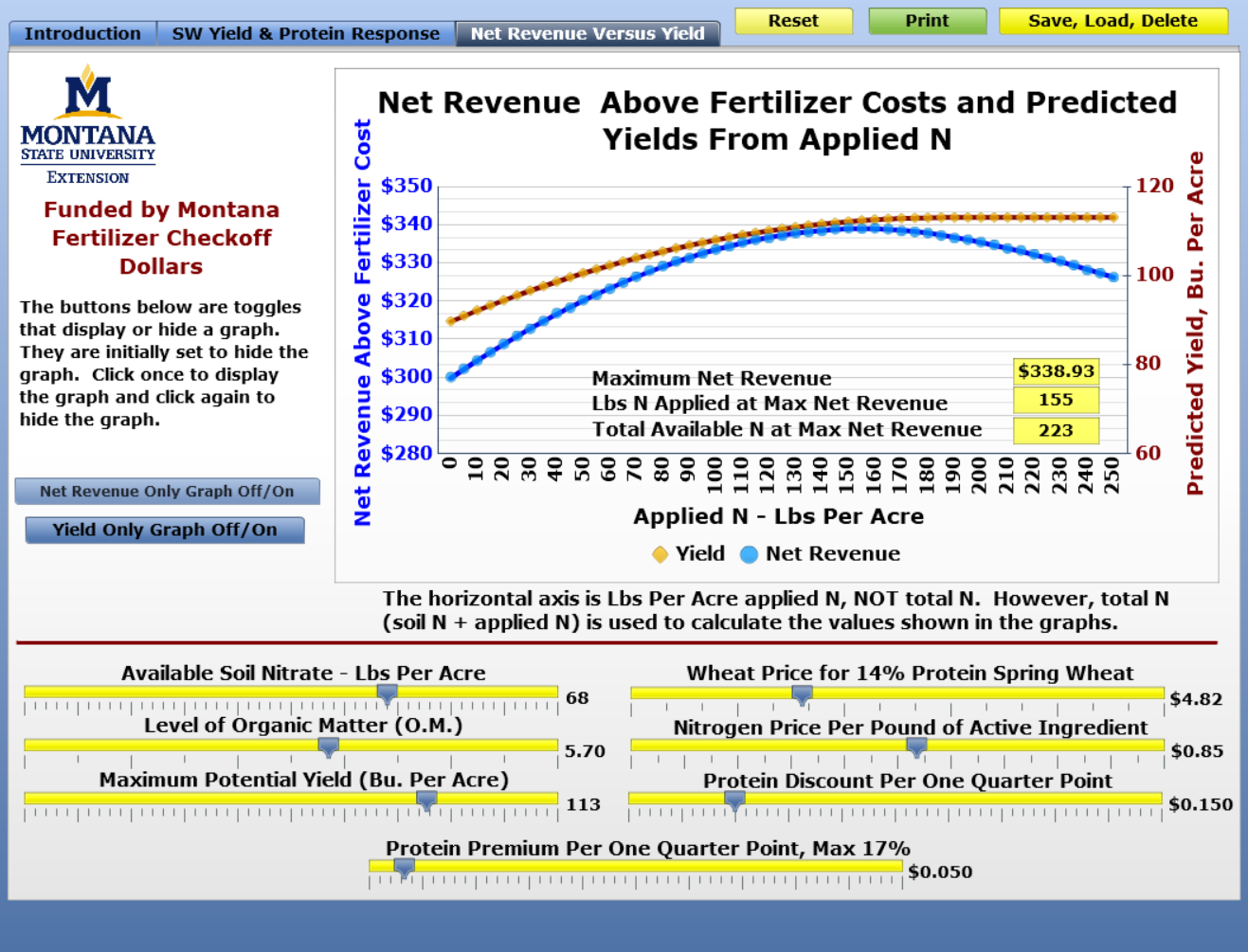Image resolution: width=1248 pixels, height=952 pixels.
Task: Click the Lbs N Applied at Max Net Revenue label
Action: (769, 404)
